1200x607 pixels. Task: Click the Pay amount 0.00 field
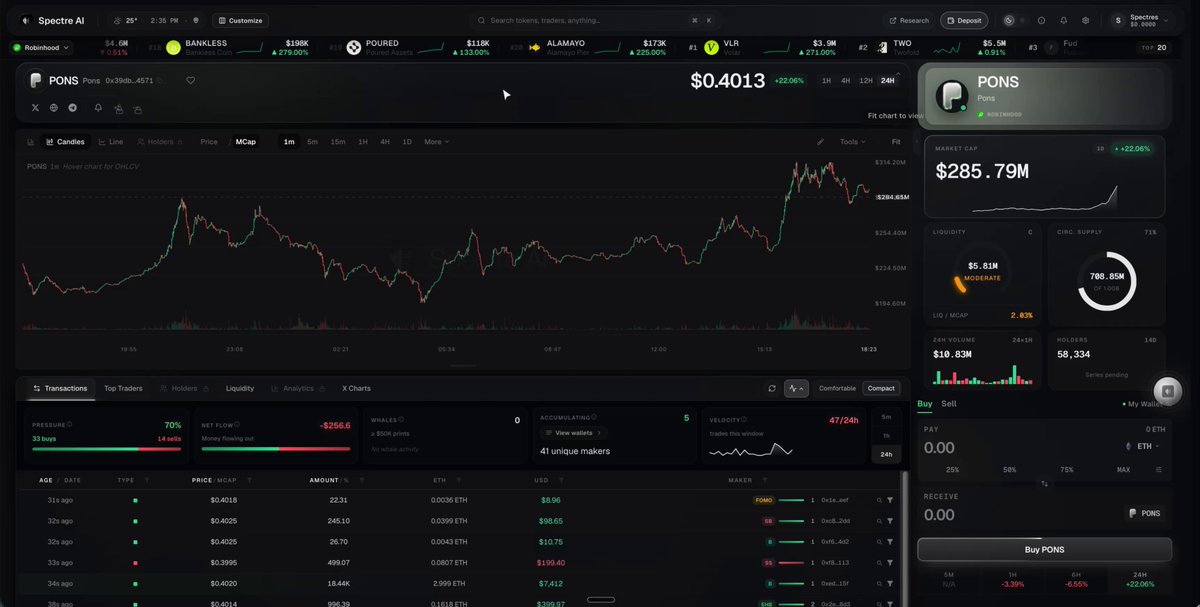[940, 448]
